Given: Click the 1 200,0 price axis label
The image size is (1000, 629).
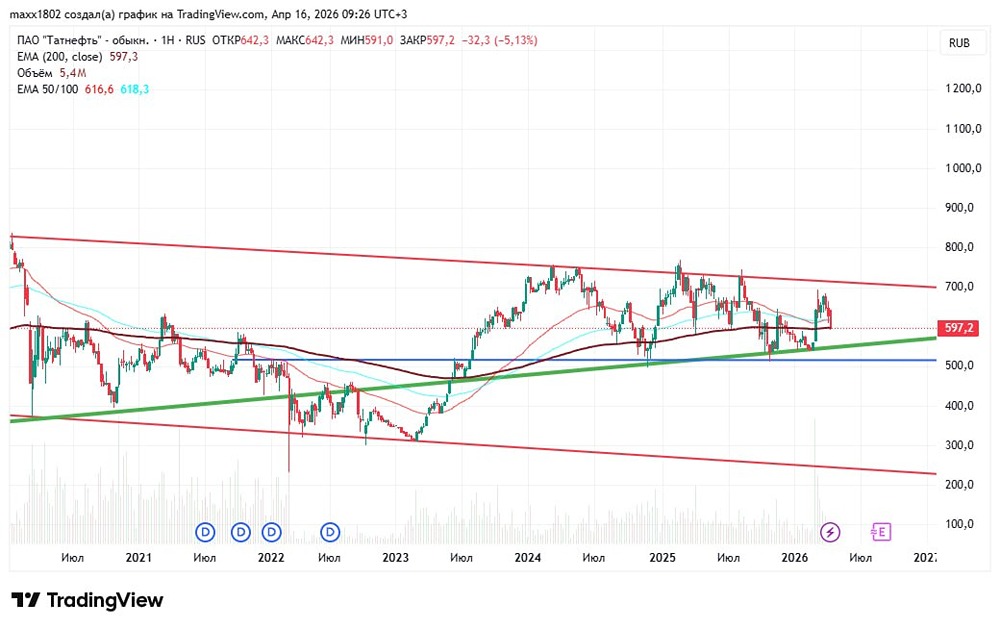Looking at the screenshot, I should [x=962, y=89].
